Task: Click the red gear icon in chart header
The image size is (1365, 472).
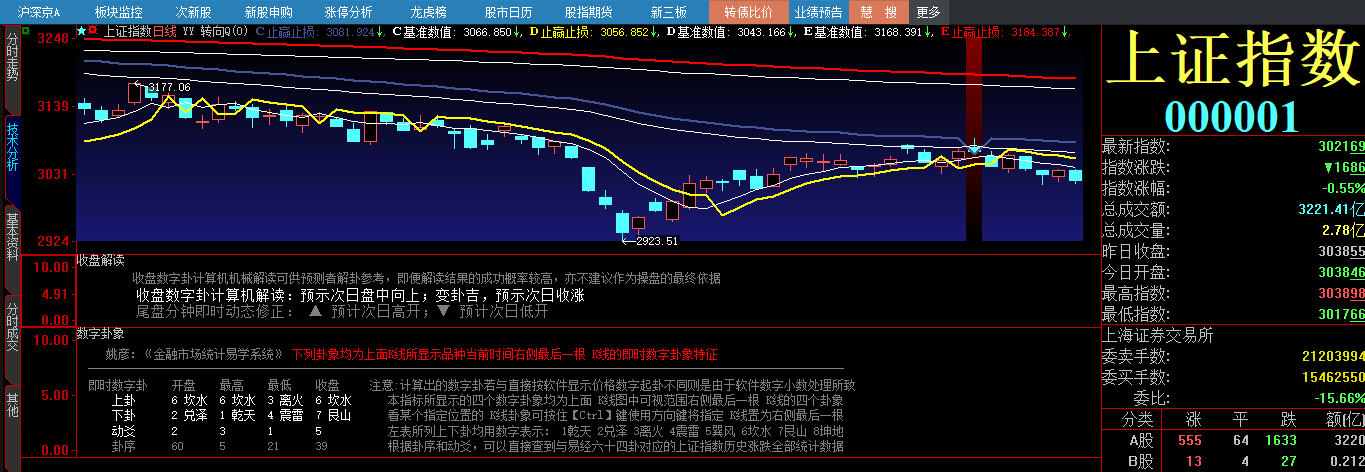Action: coord(93,31)
